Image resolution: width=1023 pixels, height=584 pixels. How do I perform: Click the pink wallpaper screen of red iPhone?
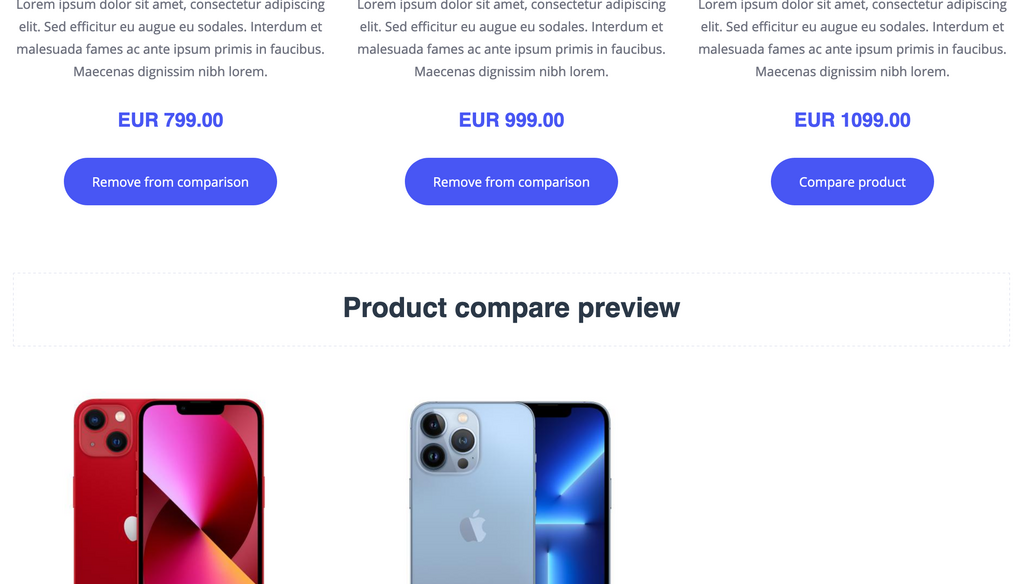pos(200,495)
